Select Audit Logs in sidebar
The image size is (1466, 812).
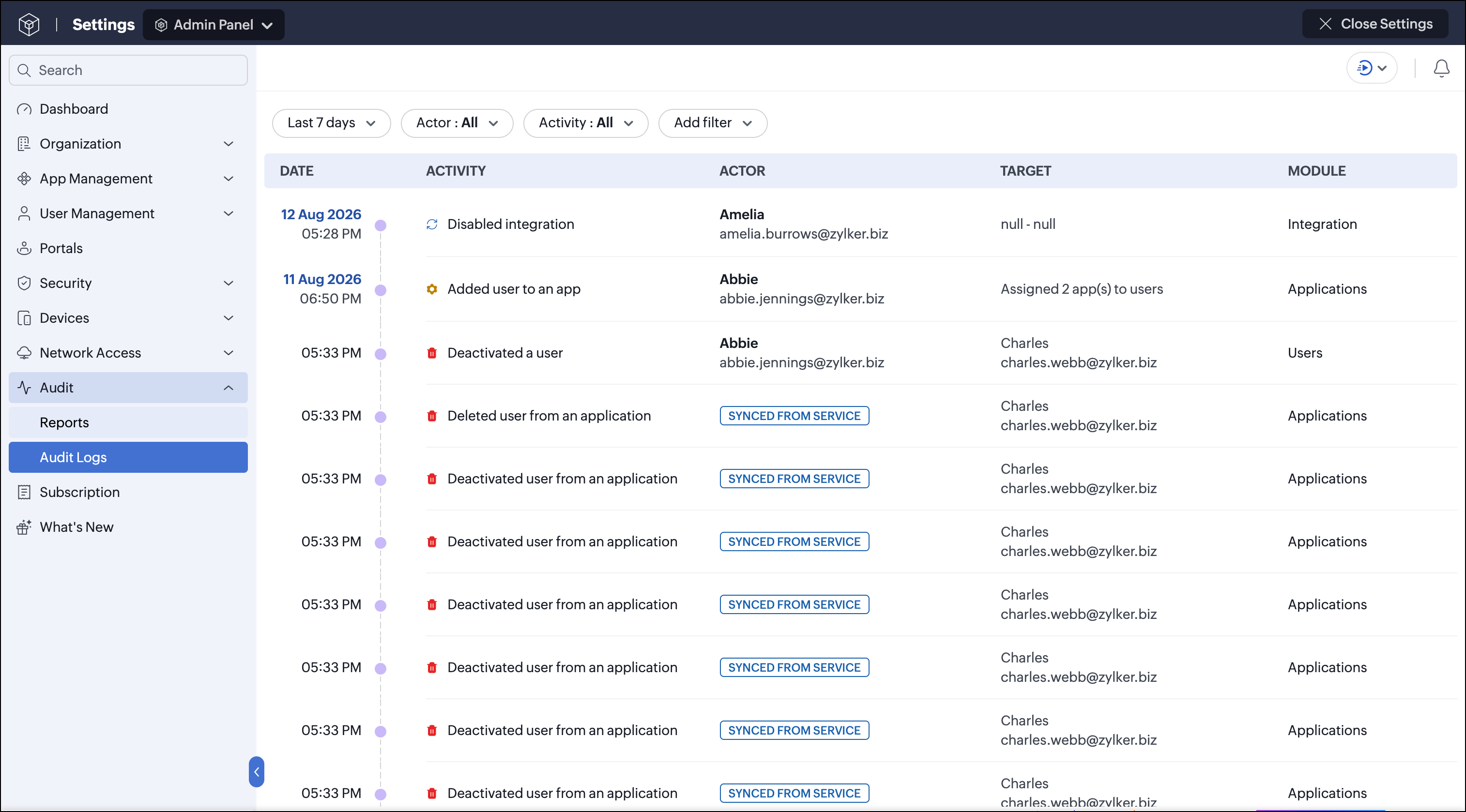(128, 457)
